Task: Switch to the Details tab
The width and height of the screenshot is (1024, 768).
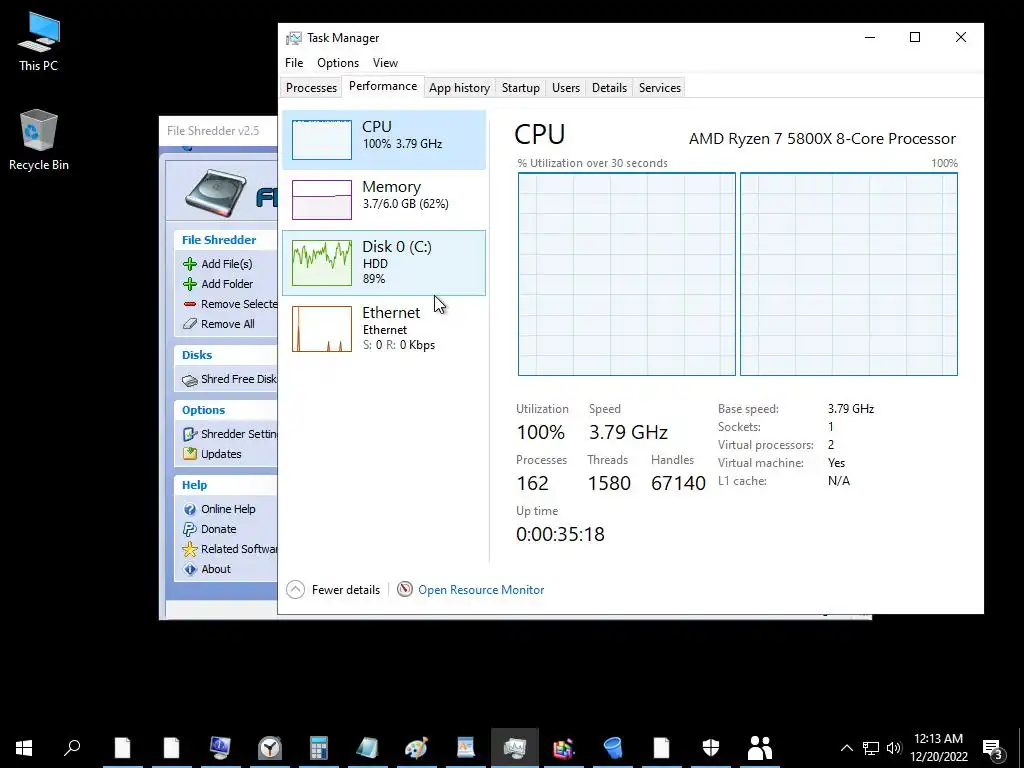Action: pos(609,88)
